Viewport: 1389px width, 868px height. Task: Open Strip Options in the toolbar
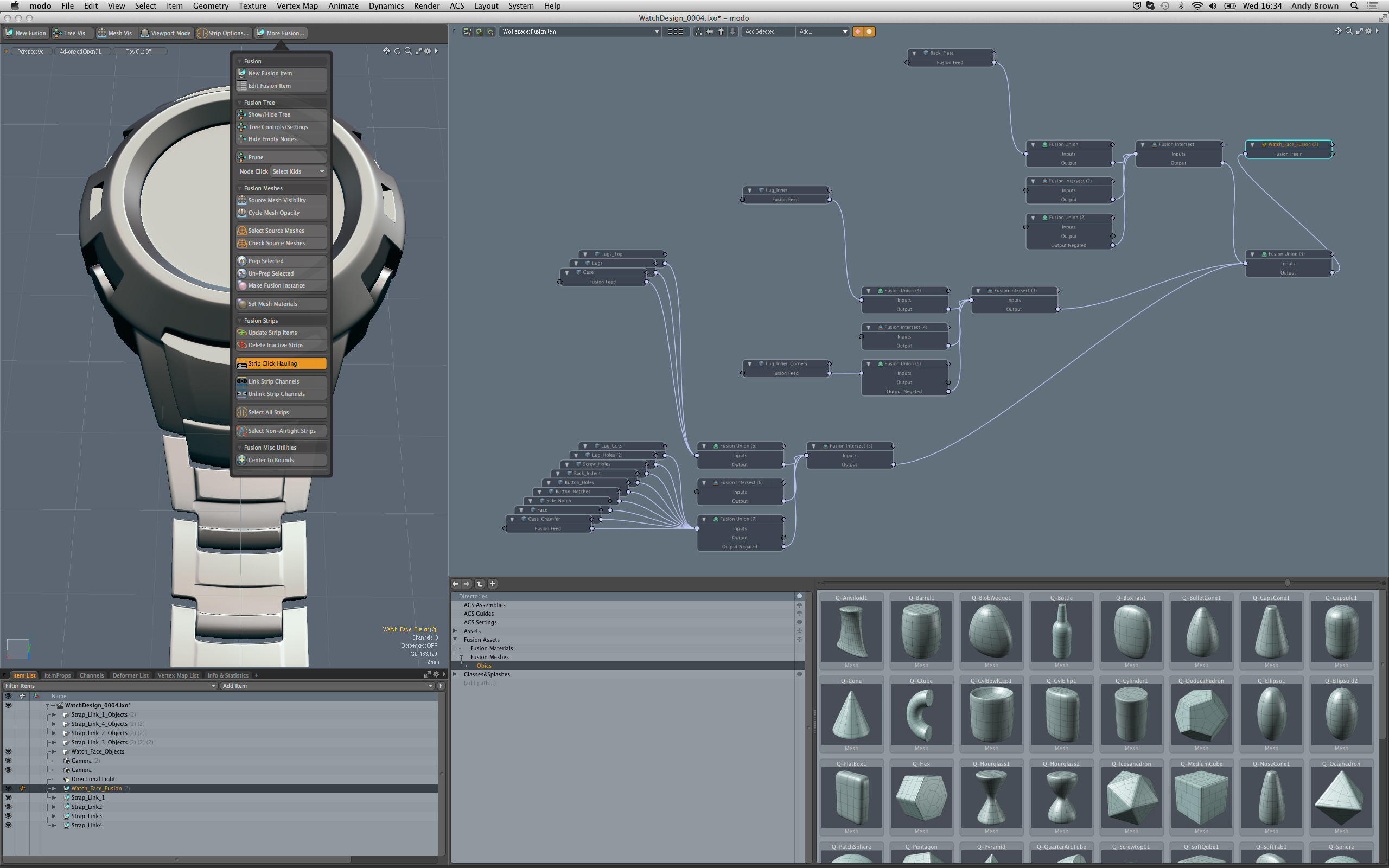224,33
